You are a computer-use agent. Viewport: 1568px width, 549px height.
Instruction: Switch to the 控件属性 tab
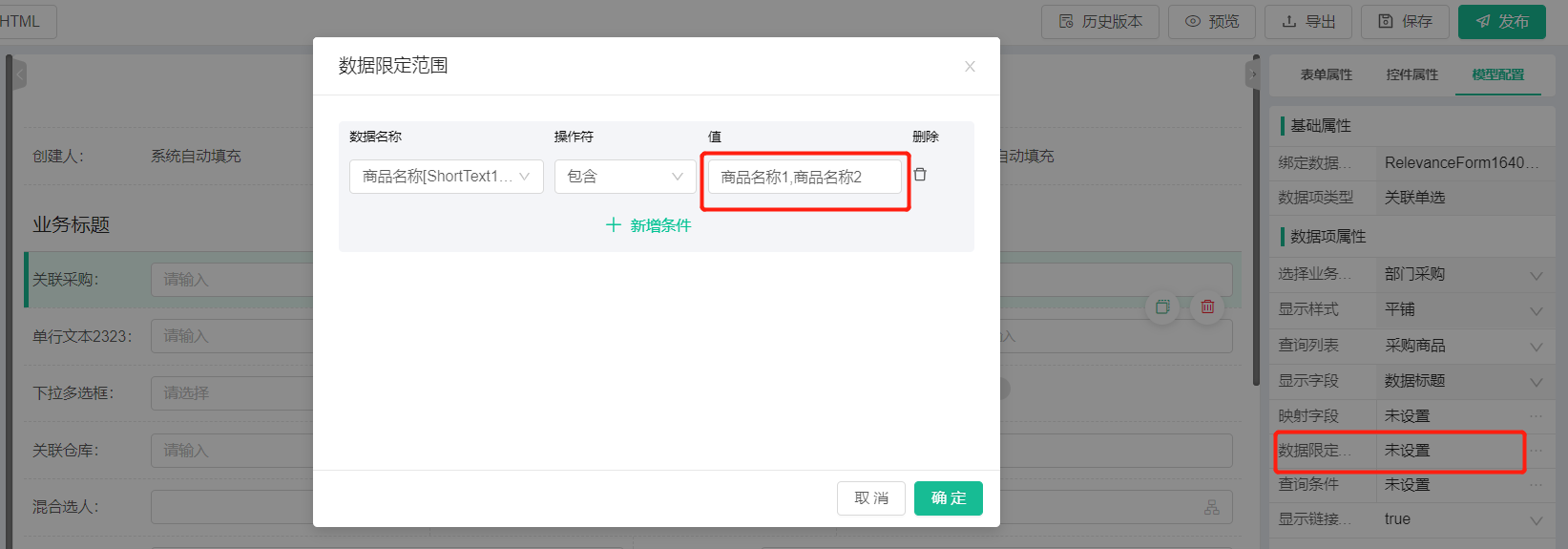1412,74
